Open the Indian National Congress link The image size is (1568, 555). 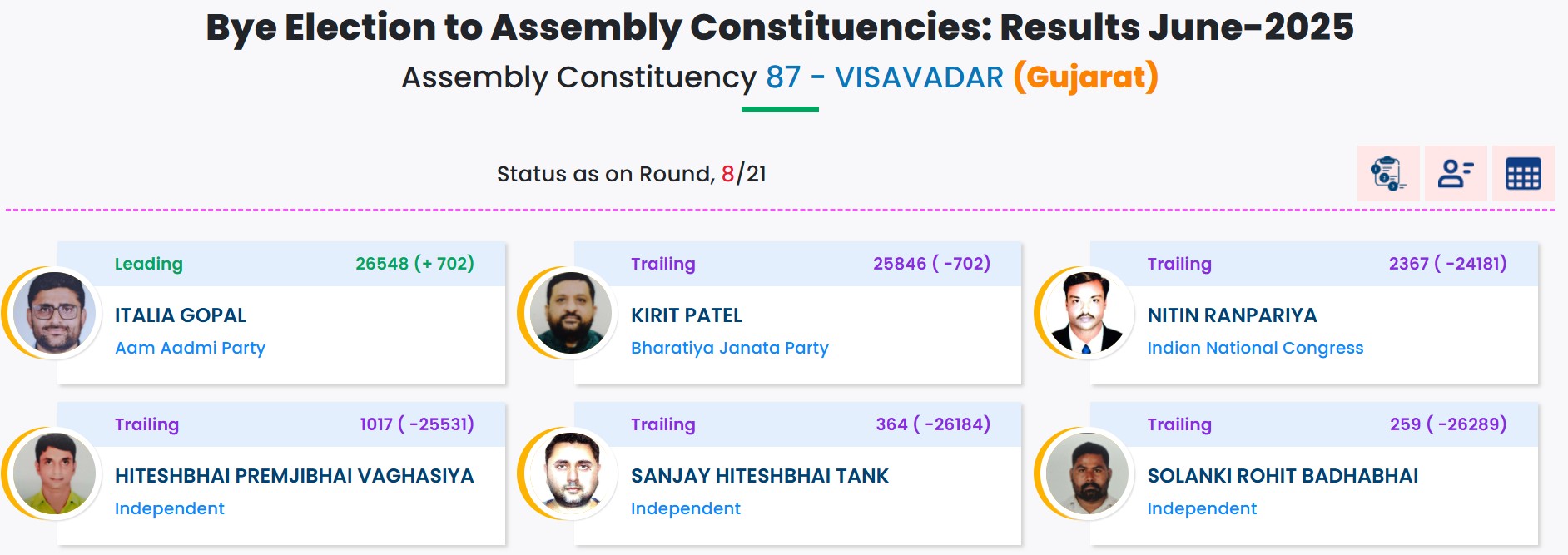[1256, 348]
